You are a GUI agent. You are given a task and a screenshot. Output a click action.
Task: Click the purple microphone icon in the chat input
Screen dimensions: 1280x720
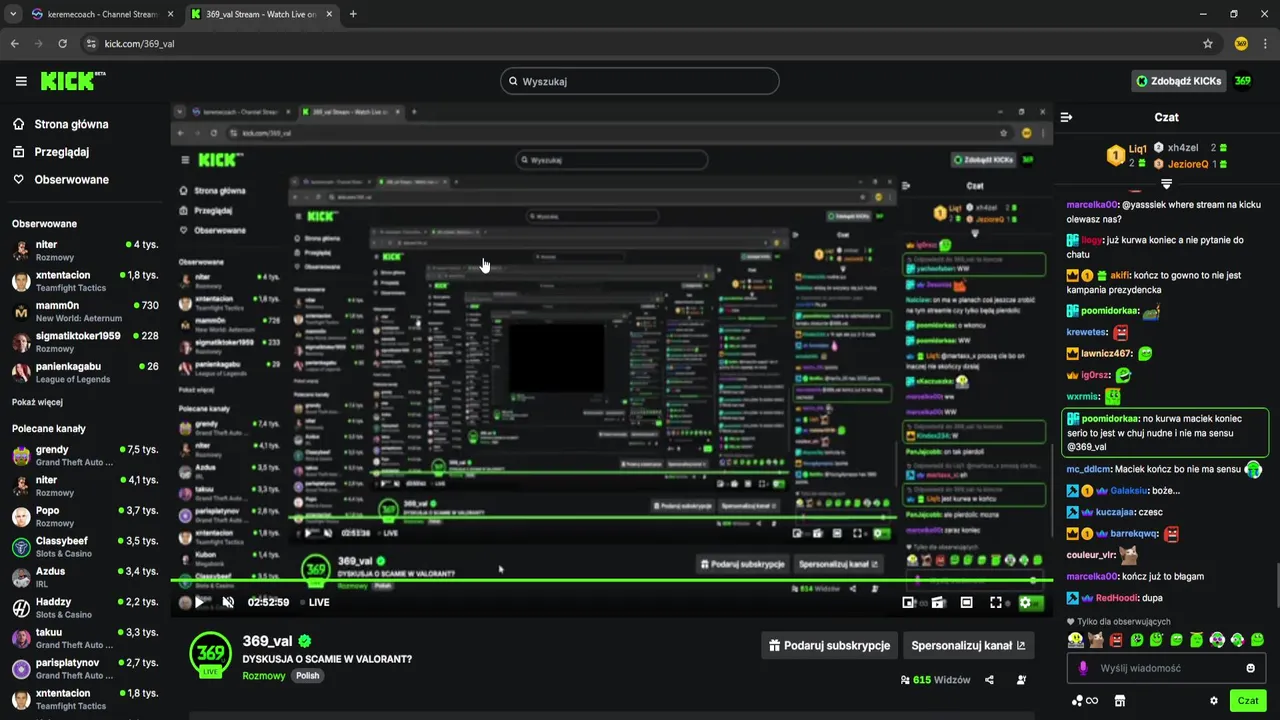pyautogui.click(x=1082, y=668)
